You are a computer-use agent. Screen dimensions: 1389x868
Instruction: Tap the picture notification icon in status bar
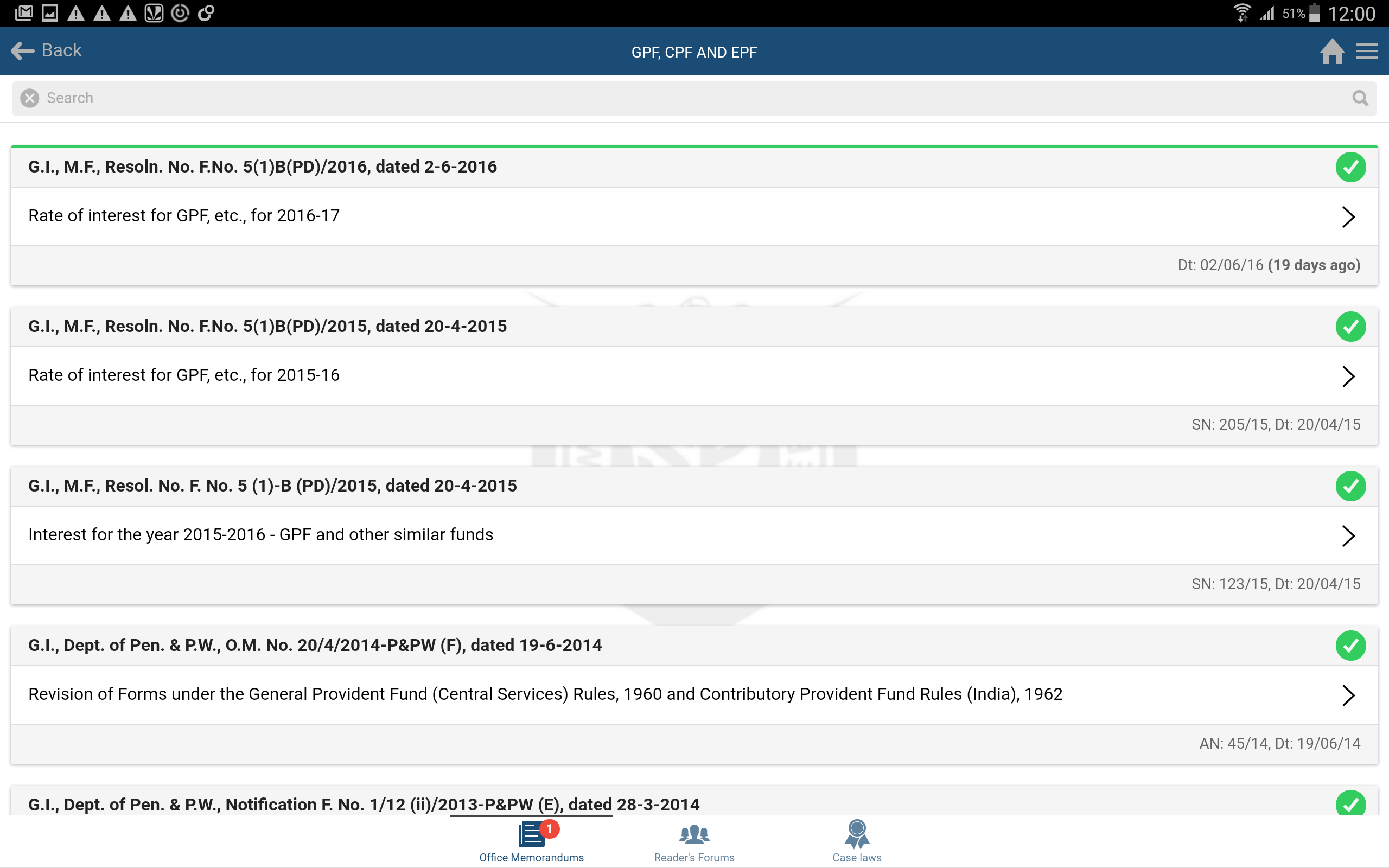50,12
